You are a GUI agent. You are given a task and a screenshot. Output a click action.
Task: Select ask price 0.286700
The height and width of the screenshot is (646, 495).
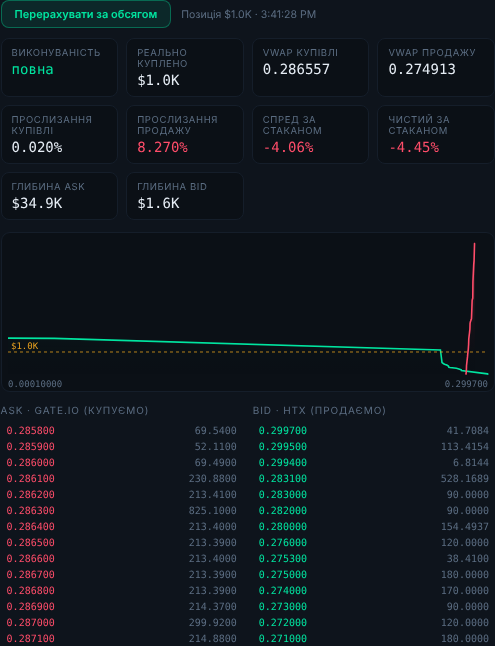[30, 574]
